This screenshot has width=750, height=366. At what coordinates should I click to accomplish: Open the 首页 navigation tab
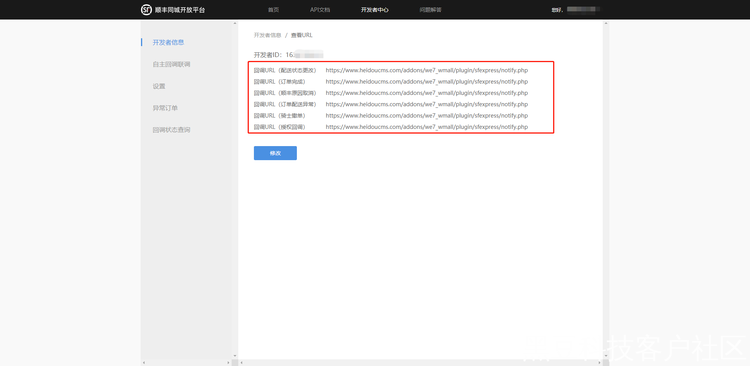pos(273,10)
